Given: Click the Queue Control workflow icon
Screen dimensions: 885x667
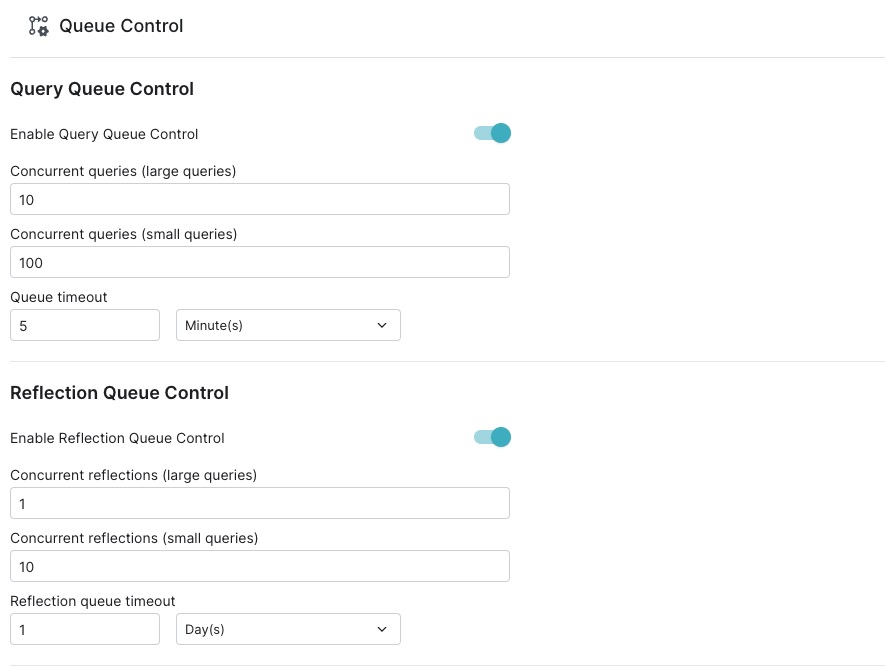Looking at the screenshot, I should pos(38,25).
